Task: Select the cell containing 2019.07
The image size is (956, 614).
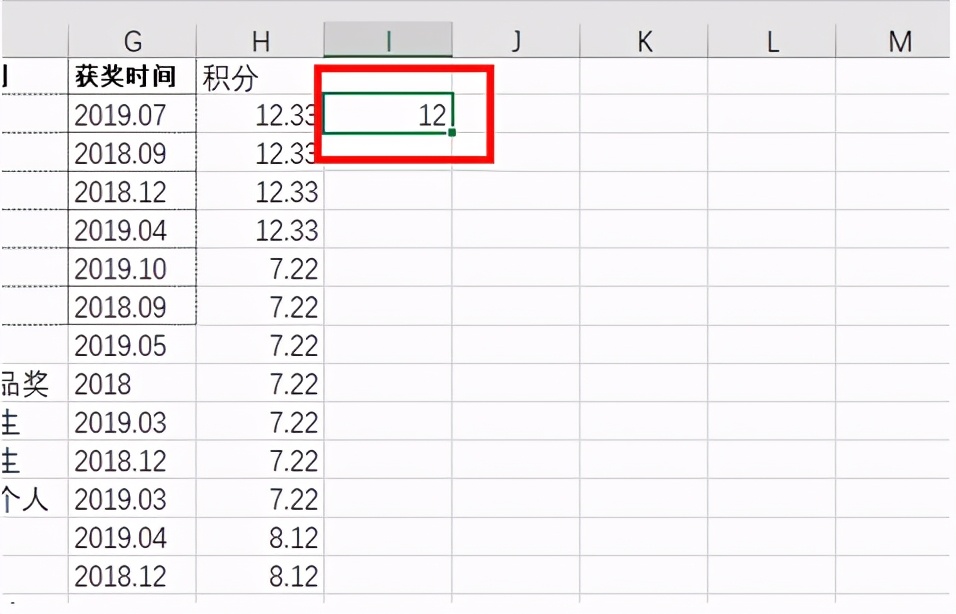Action: [131, 115]
